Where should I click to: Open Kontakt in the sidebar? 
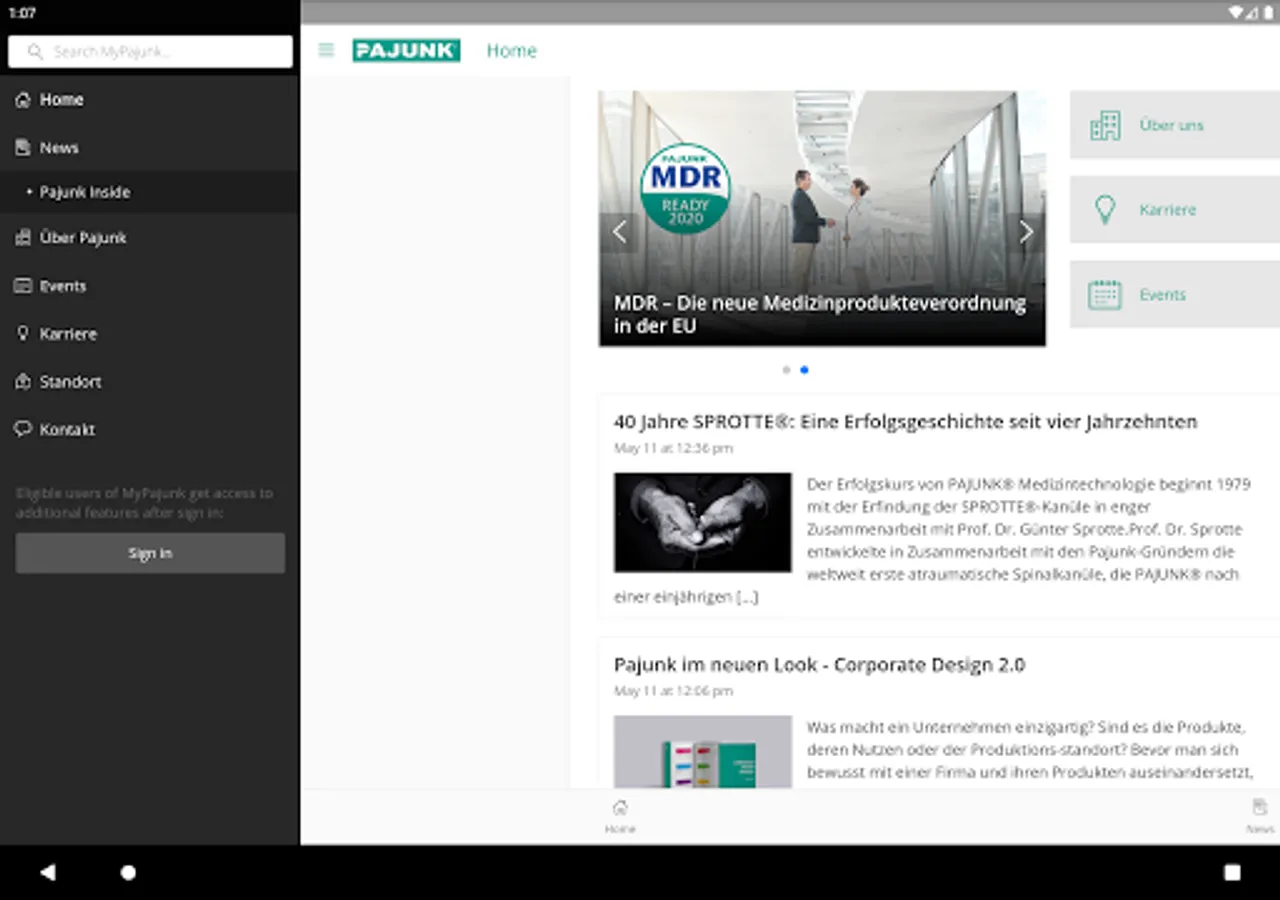click(x=150, y=430)
